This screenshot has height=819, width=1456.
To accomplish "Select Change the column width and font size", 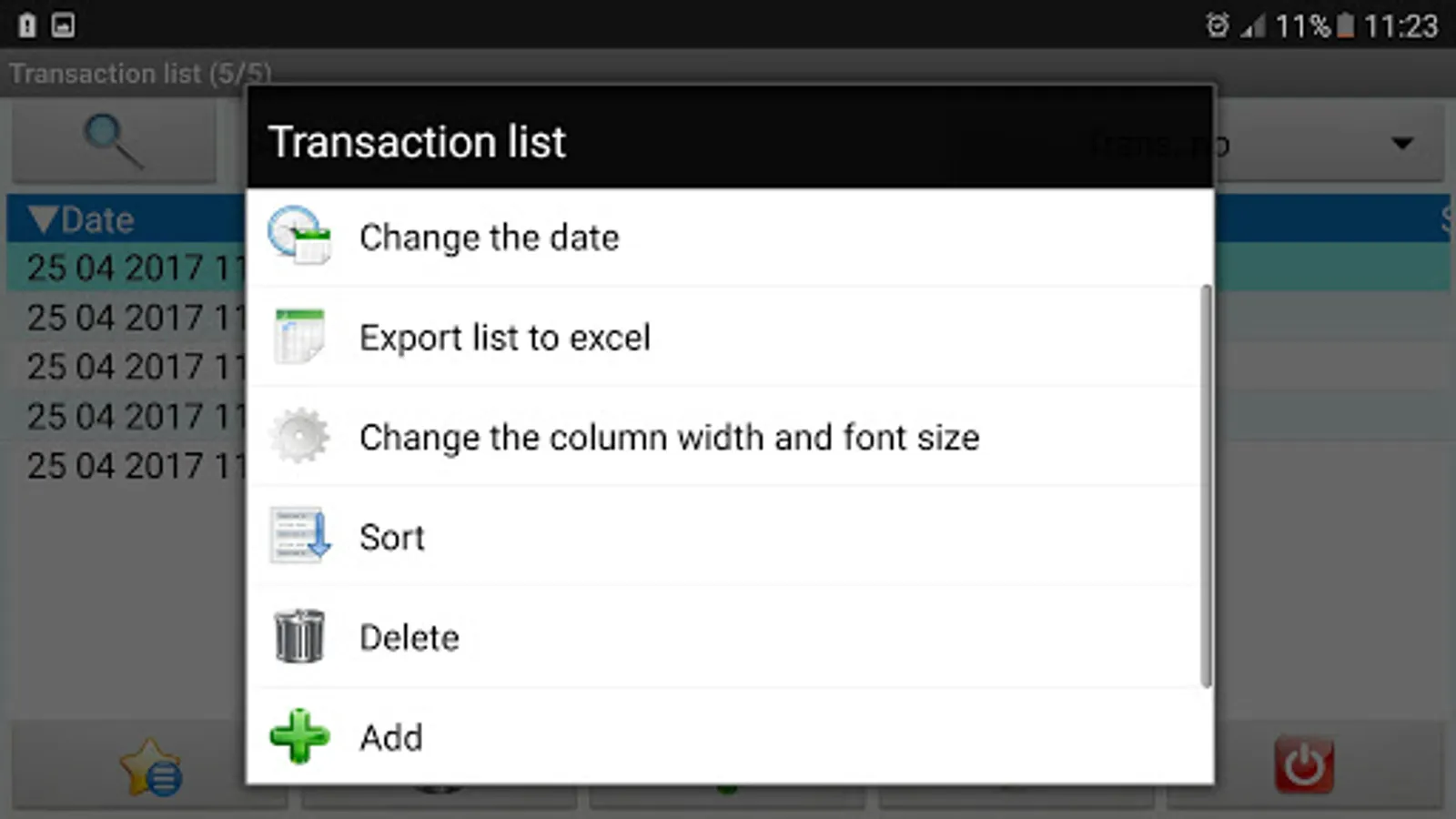I will [669, 438].
